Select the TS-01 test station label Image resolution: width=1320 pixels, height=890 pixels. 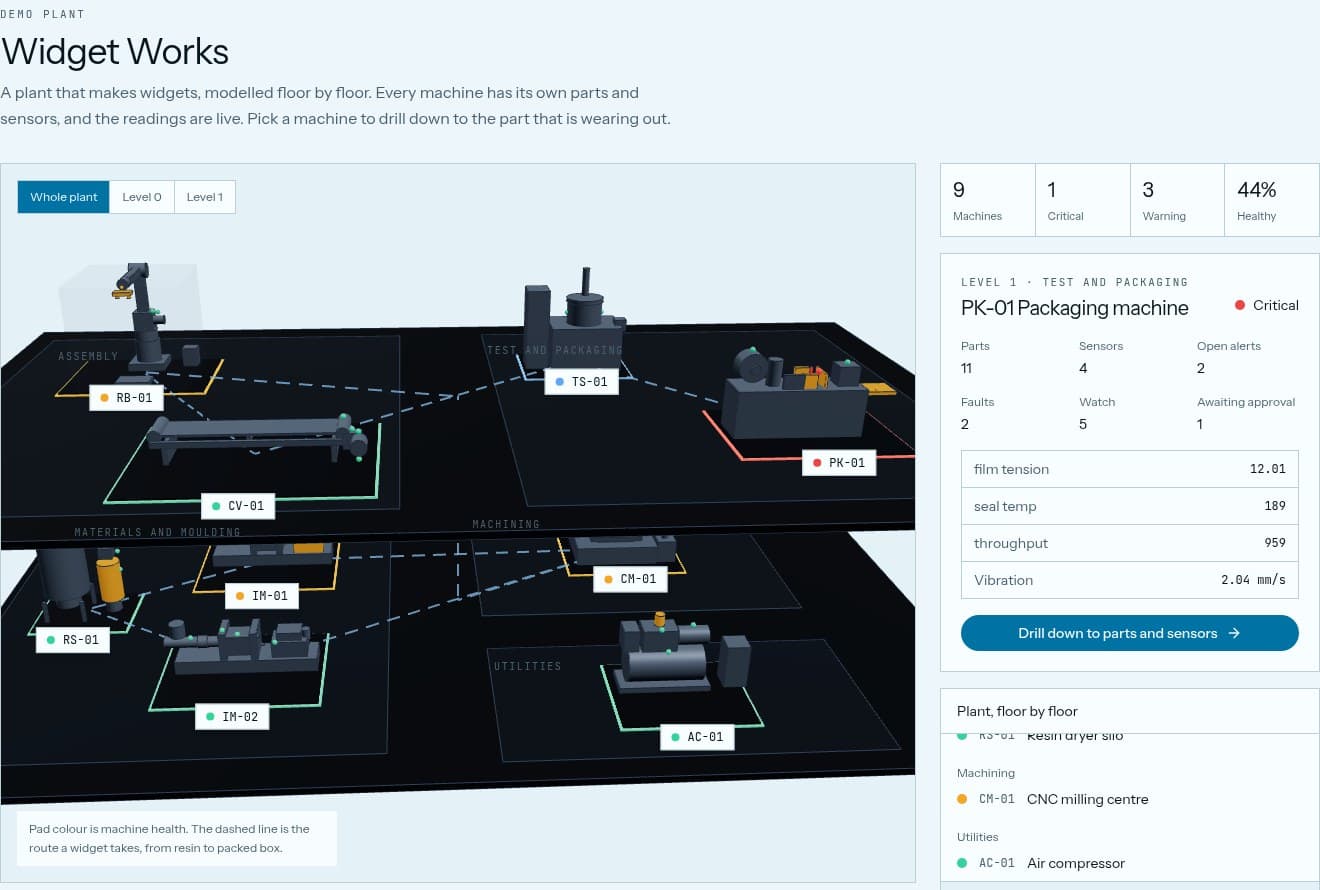click(581, 381)
